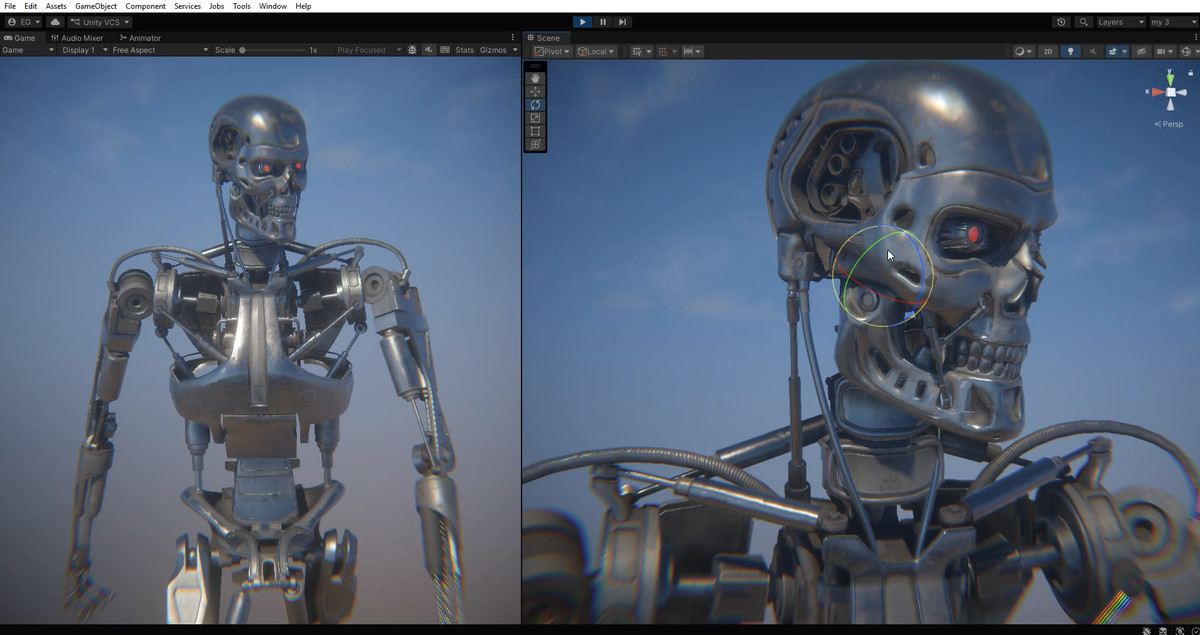Click the Play button
This screenshot has height=635, width=1200.
583,22
